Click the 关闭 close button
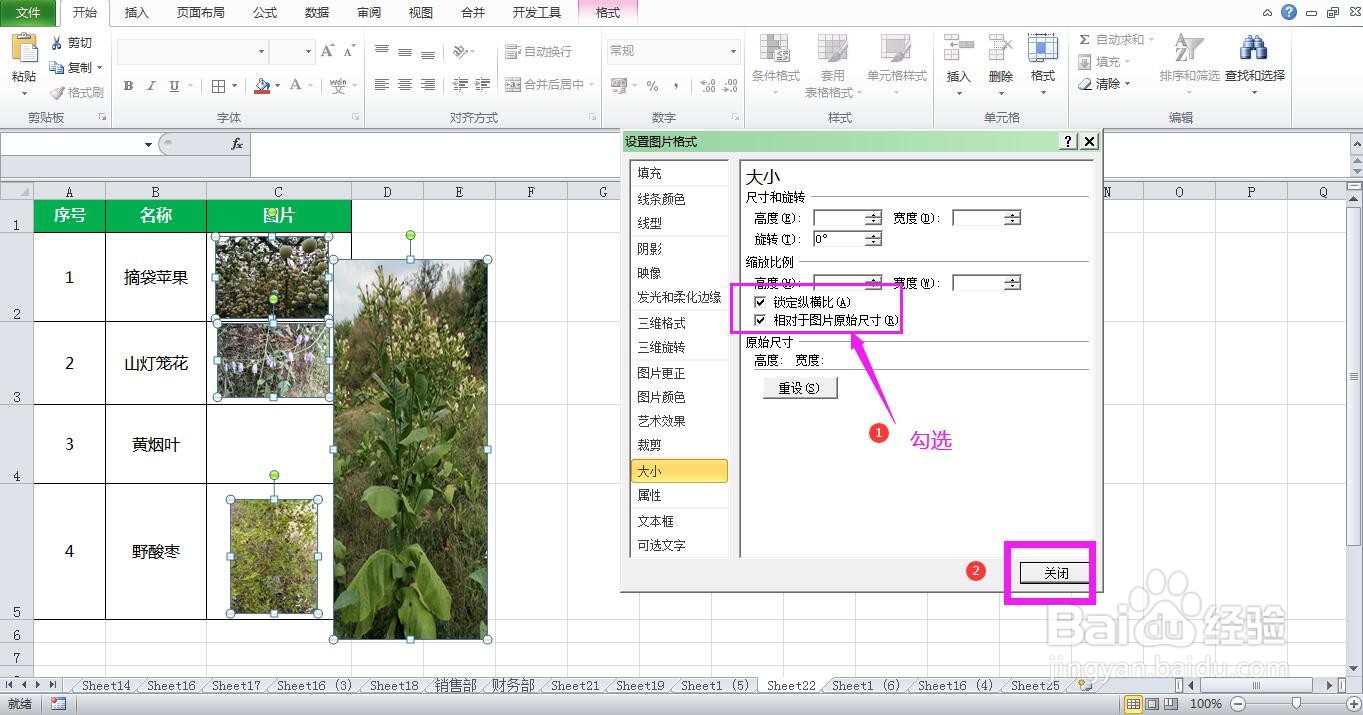Screen dimensions: 1363x715 coord(1053,572)
